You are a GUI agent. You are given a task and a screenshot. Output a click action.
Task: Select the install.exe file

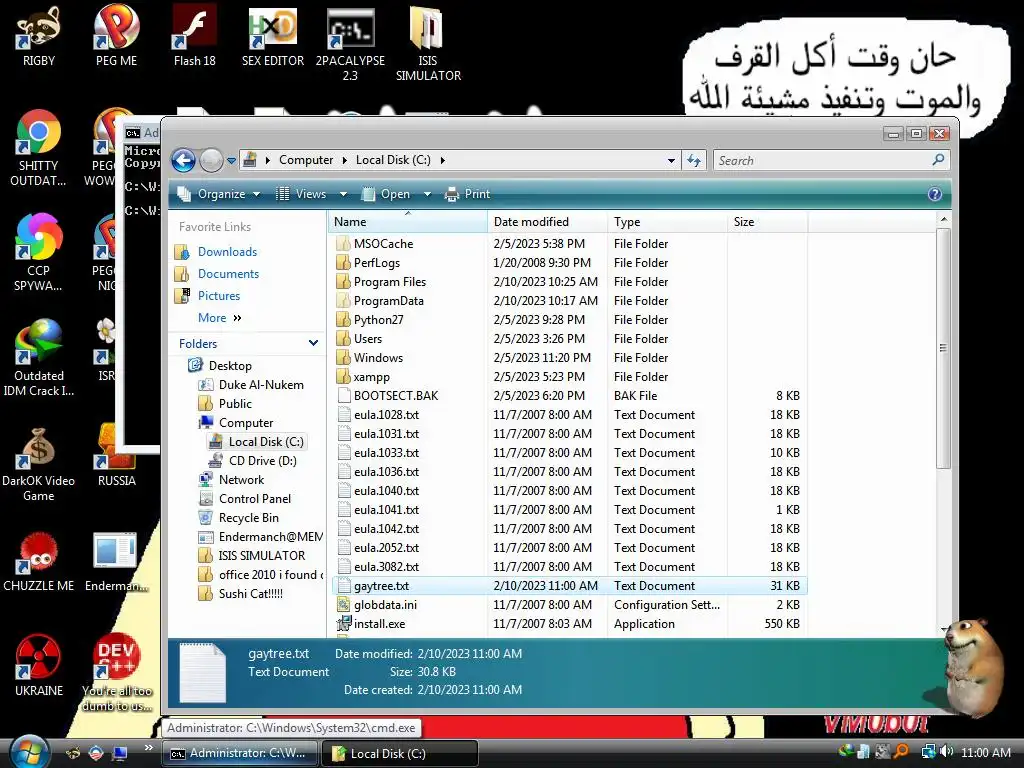click(x=379, y=624)
